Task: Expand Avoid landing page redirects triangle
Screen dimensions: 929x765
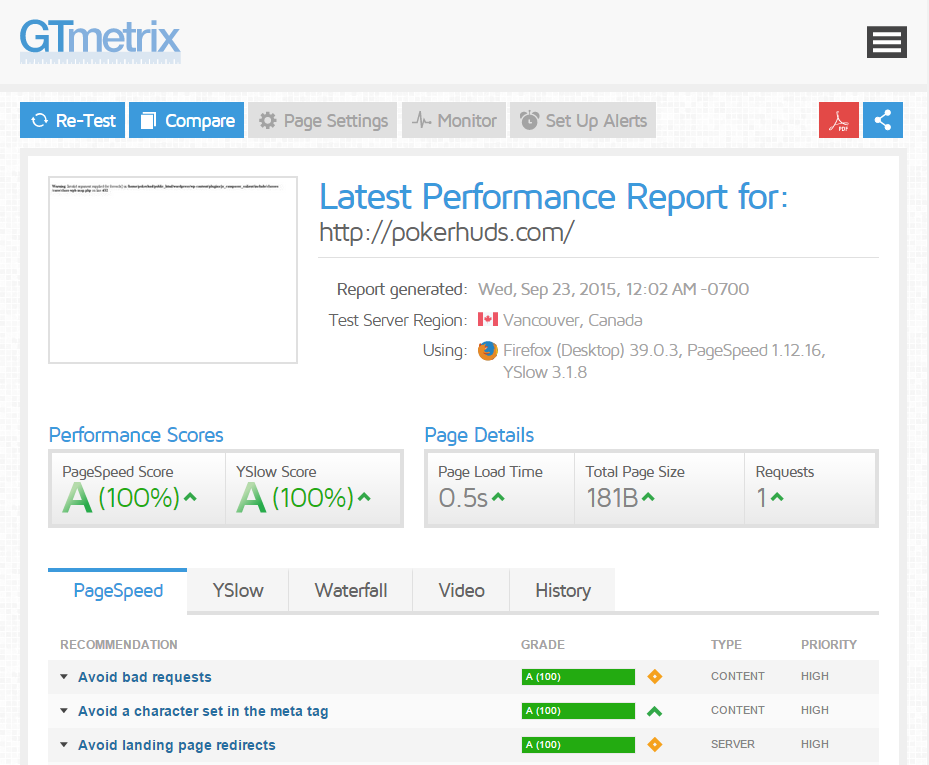Action: pos(64,744)
